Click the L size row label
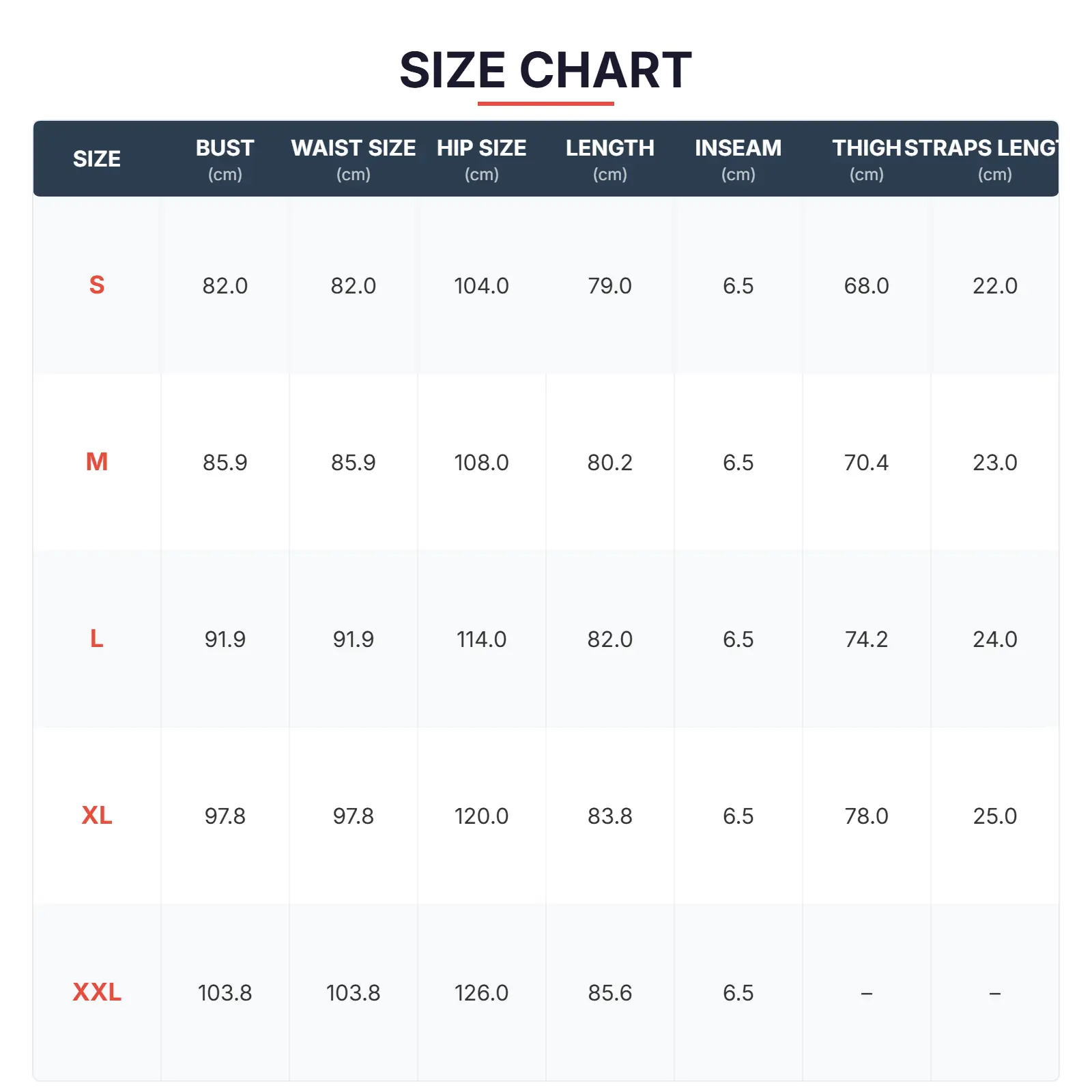The width and height of the screenshot is (1092, 1092). pos(97,639)
